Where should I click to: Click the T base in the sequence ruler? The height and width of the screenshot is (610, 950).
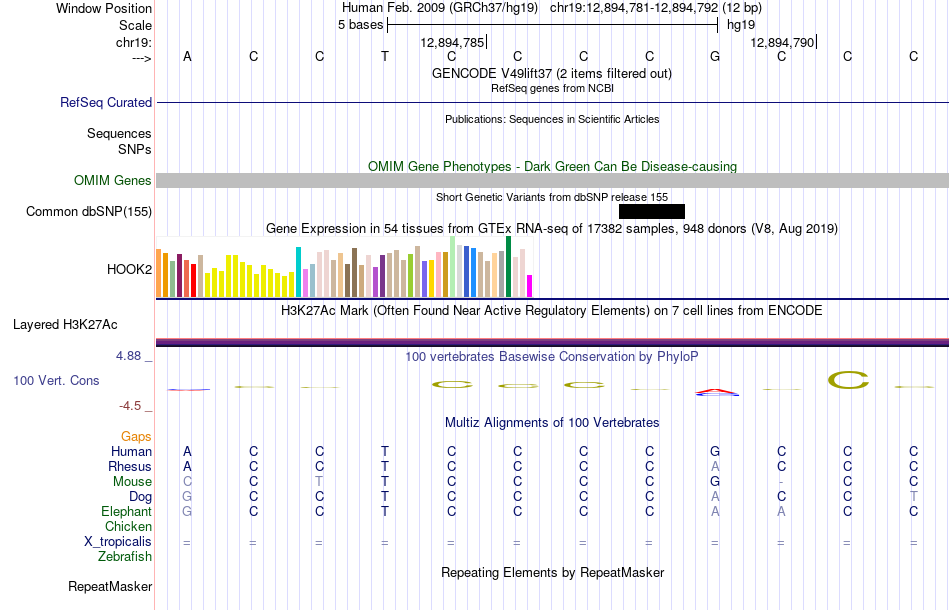pyautogui.click(x=385, y=56)
